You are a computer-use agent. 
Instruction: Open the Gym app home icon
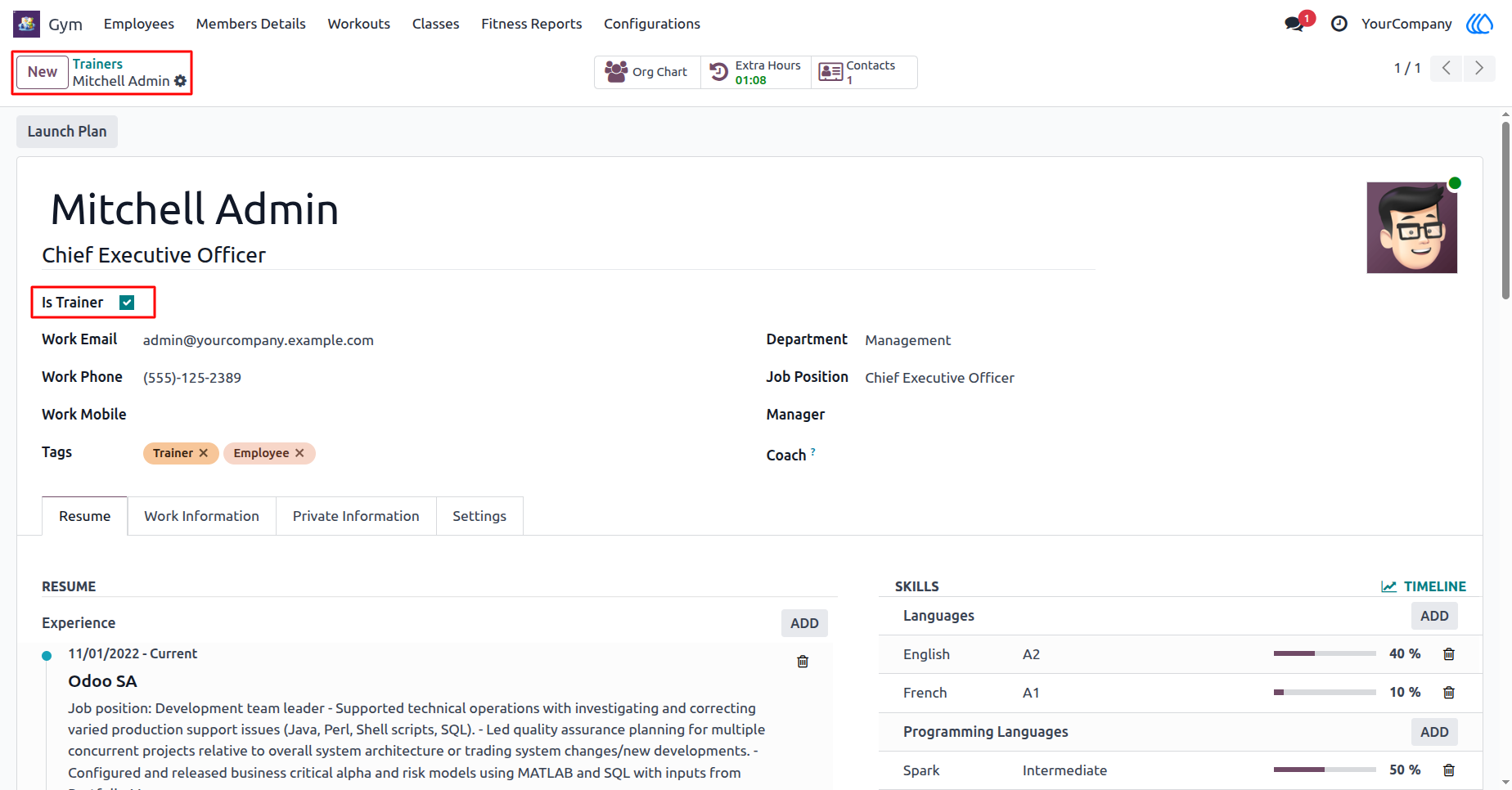pyautogui.click(x=27, y=24)
